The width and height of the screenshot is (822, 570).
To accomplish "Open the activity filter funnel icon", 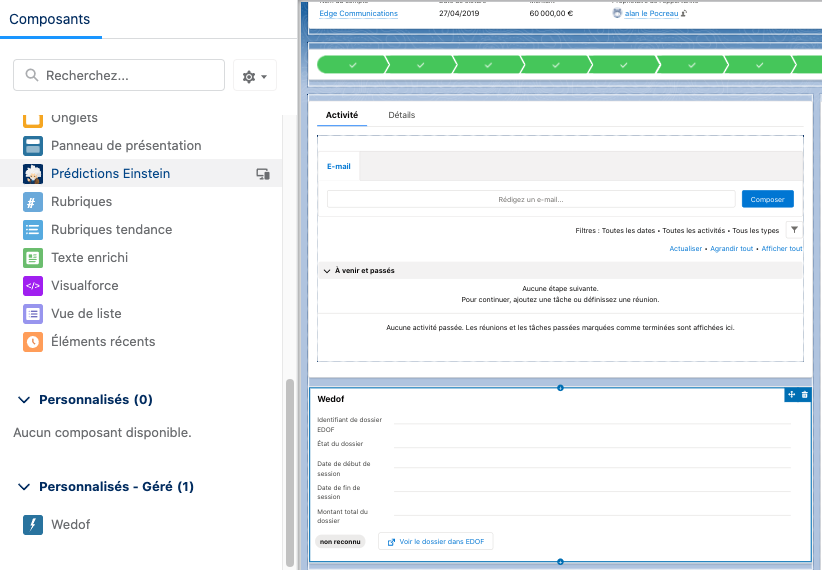I will tap(794, 230).
